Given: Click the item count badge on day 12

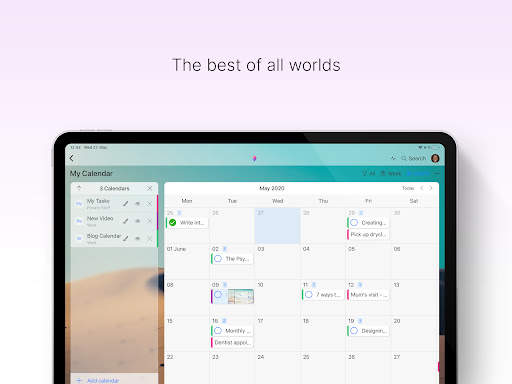Looking at the screenshot, I should pyautogui.click(x=360, y=285).
